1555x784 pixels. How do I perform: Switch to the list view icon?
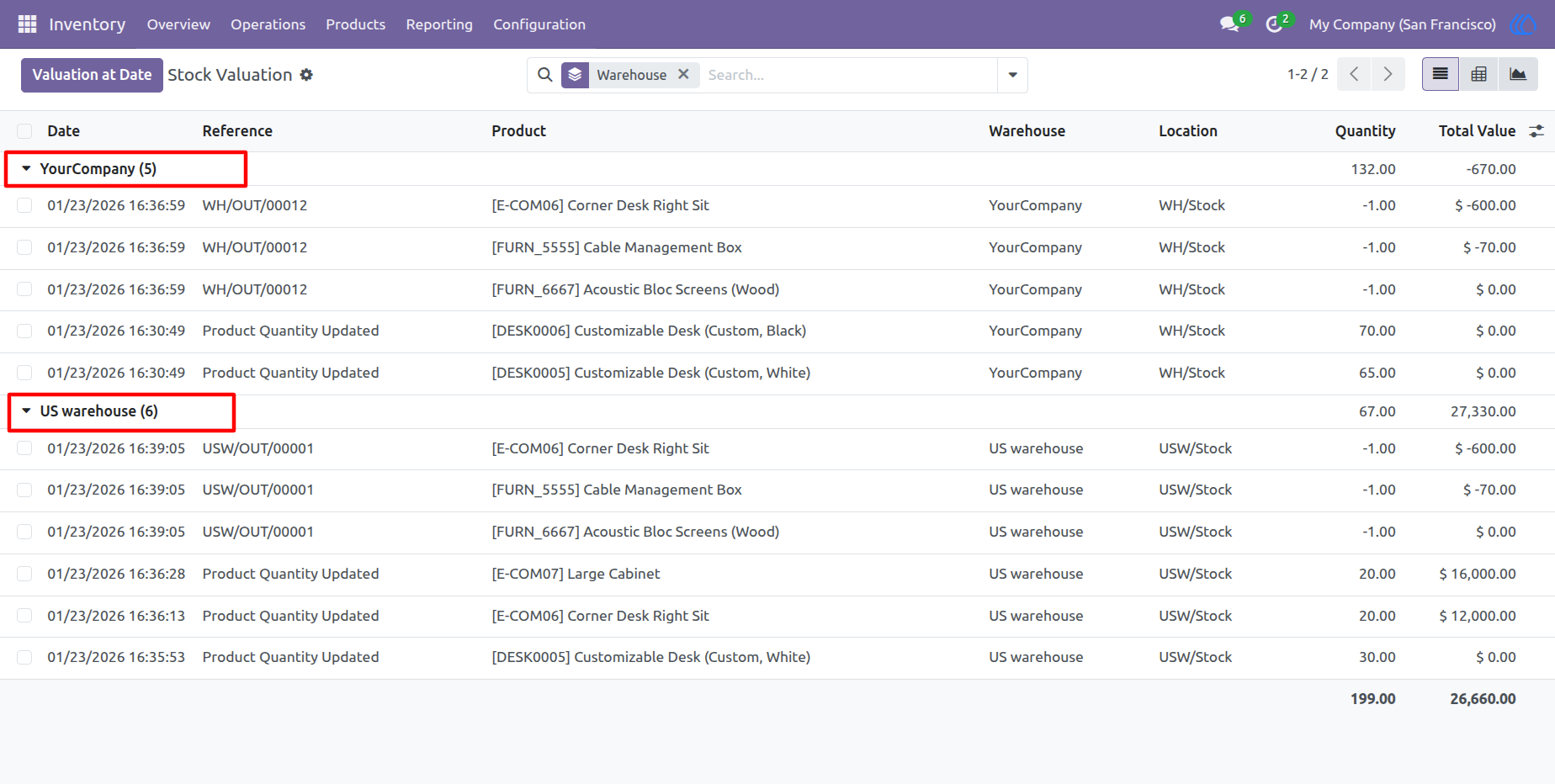pyautogui.click(x=1441, y=75)
